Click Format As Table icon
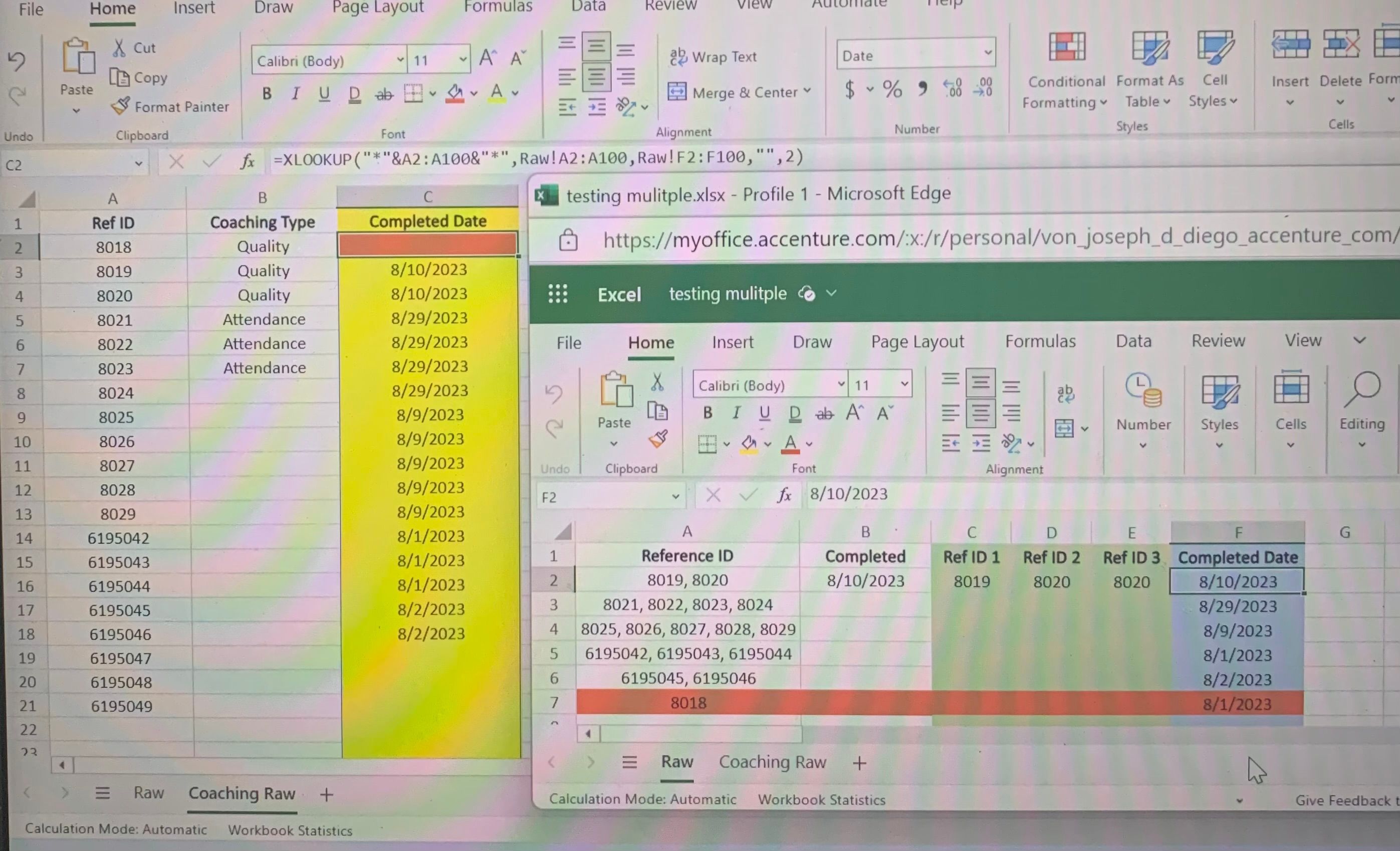 (x=1150, y=48)
